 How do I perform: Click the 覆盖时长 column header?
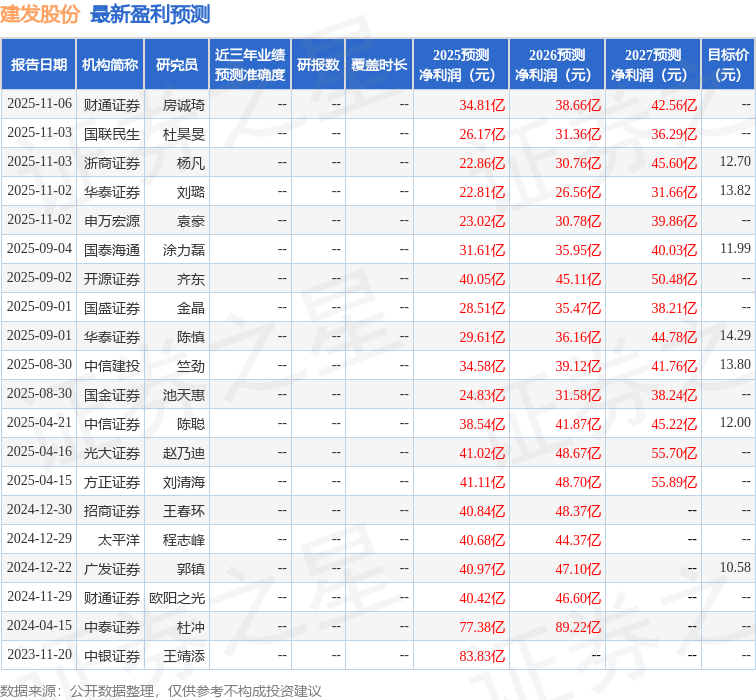(379, 65)
